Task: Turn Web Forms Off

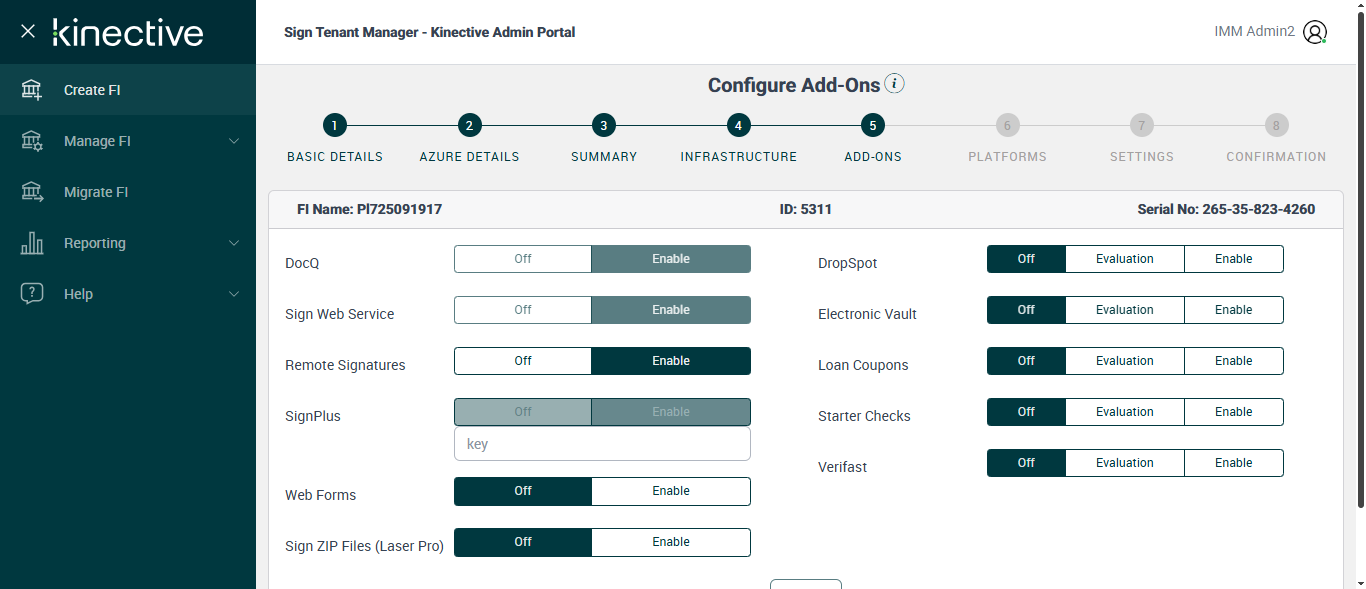Action: point(523,491)
